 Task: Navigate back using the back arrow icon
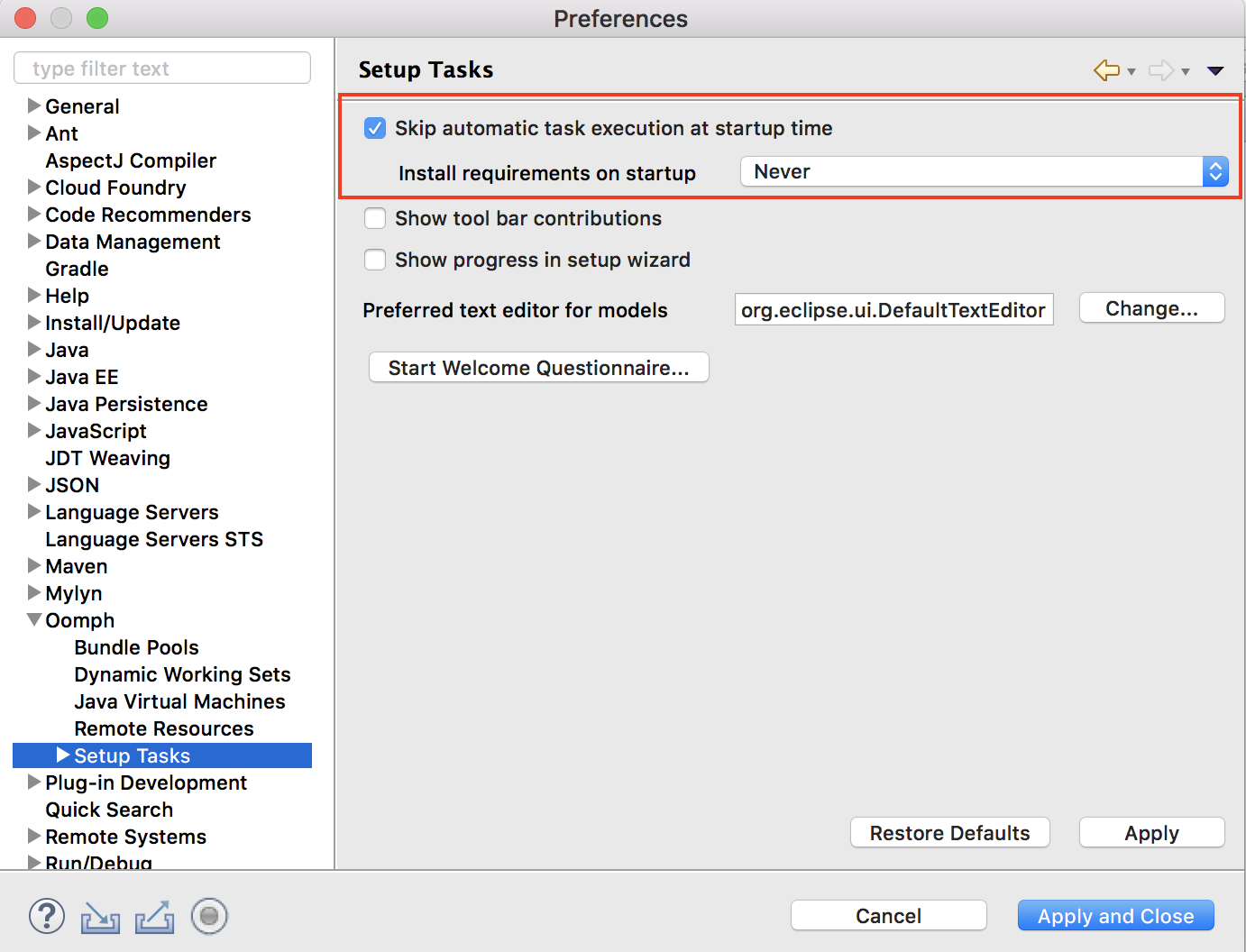point(1107,69)
